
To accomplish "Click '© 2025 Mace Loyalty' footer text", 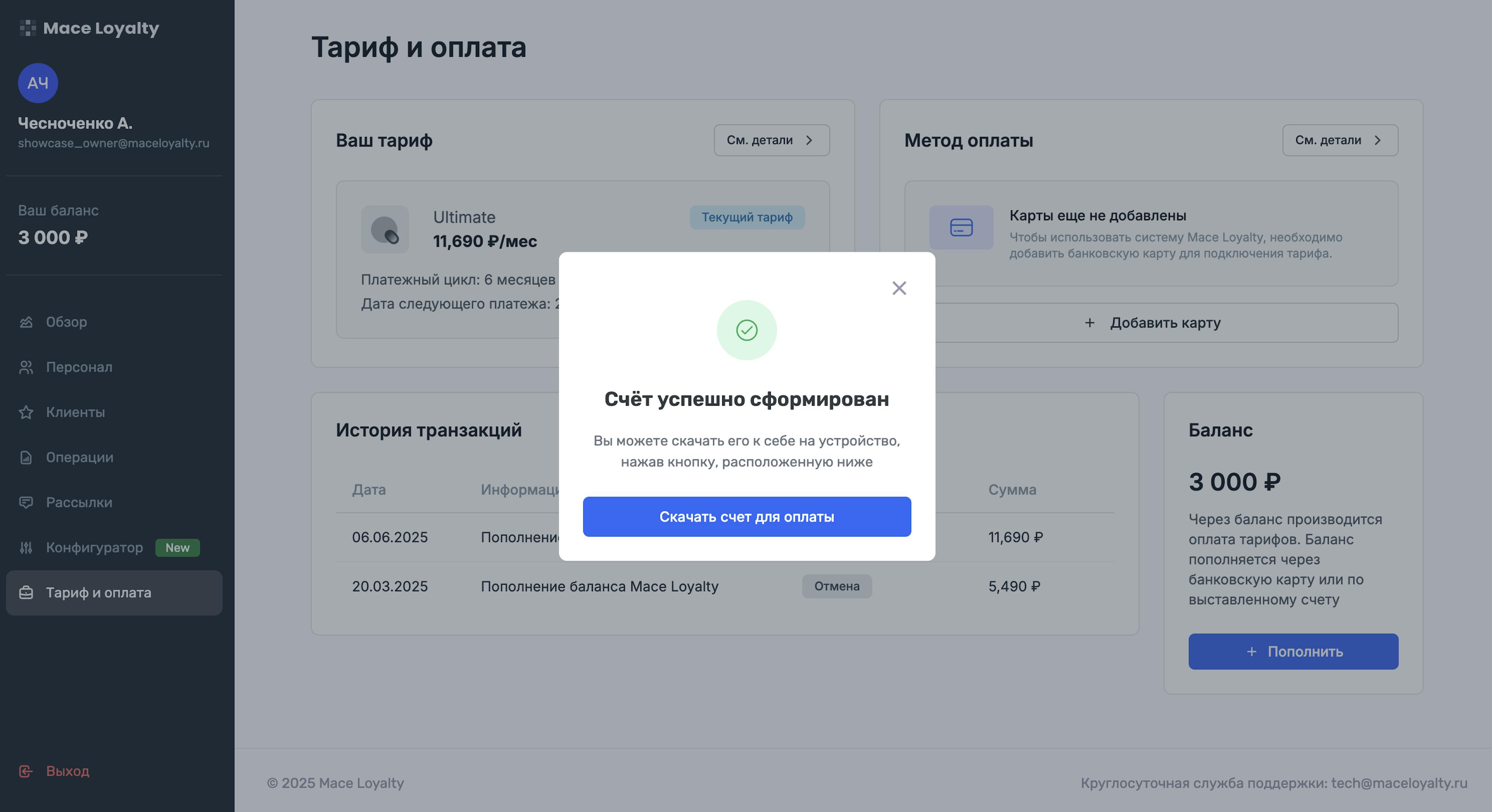I will tap(335, 783).
